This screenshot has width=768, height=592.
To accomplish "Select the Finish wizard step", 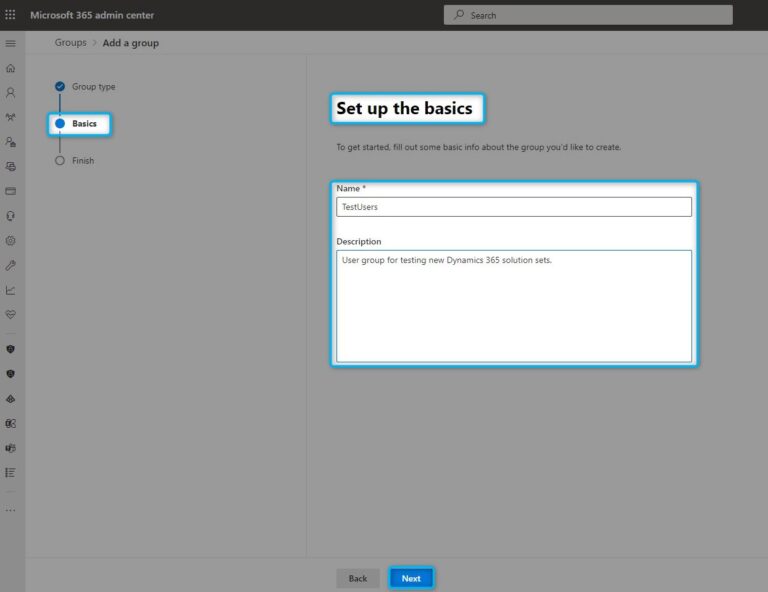I will 83,160.
